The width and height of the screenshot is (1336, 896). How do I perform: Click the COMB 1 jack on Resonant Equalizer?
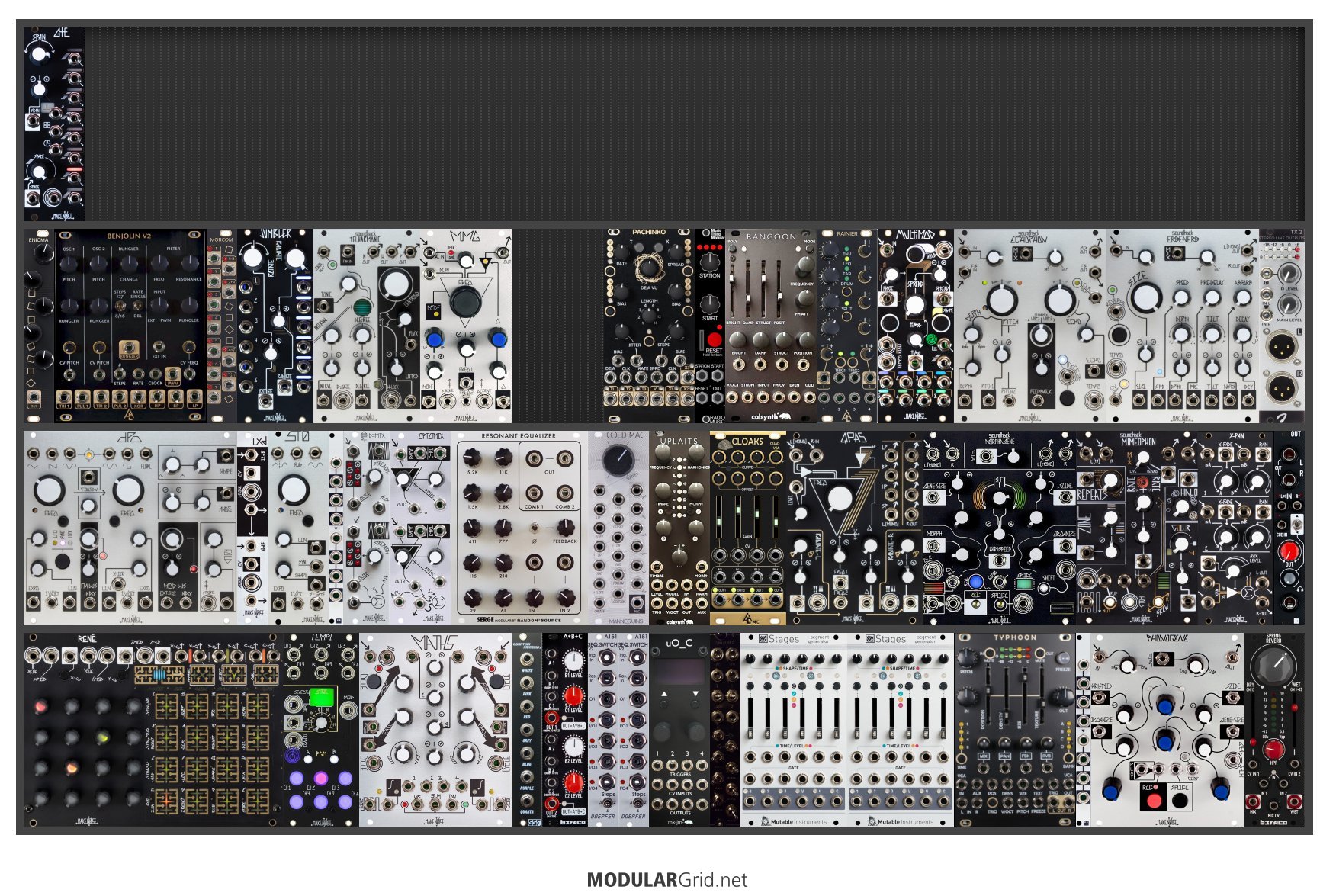pyautogui.click(x=534, y=493)
